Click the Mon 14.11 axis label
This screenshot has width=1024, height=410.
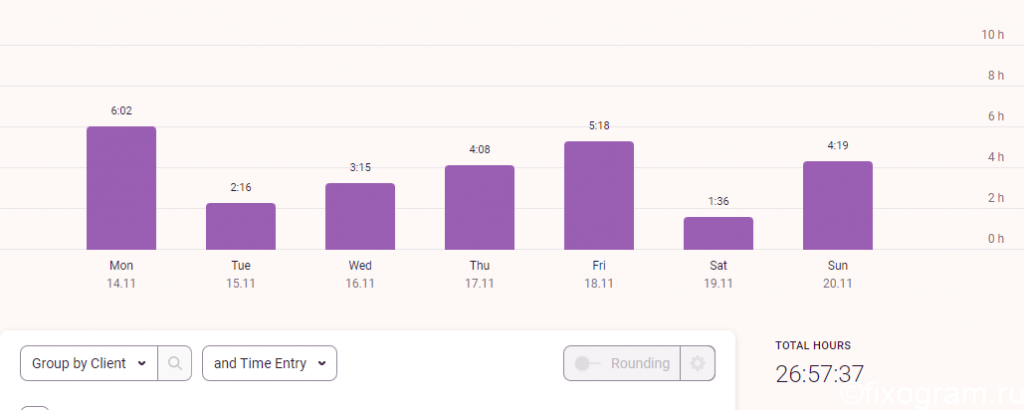click(x=121, y=274)
